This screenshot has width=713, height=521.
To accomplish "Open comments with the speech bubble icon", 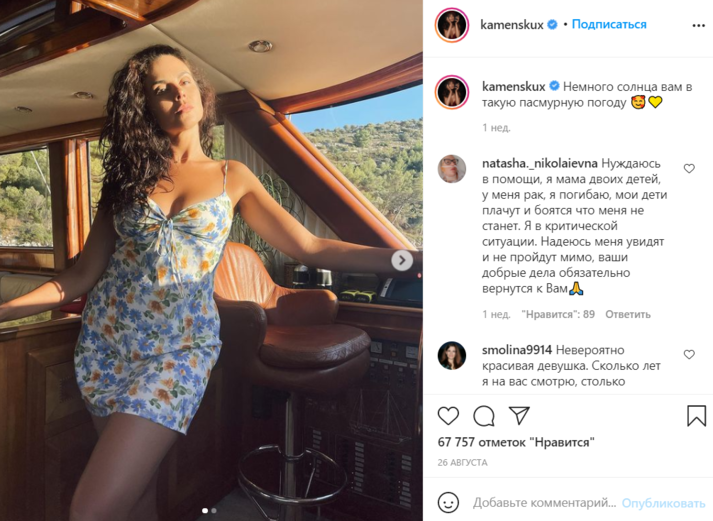I will [484, 416].
